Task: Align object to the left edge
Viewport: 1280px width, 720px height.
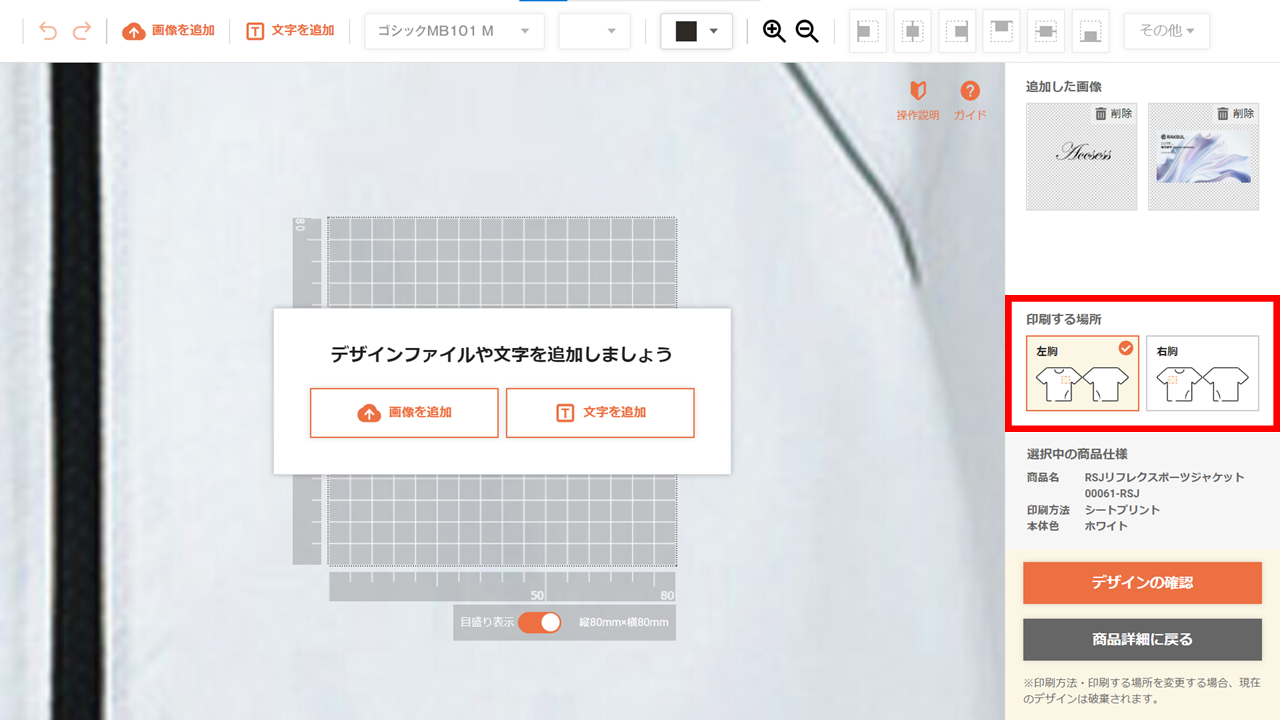Action: point(868,31)
